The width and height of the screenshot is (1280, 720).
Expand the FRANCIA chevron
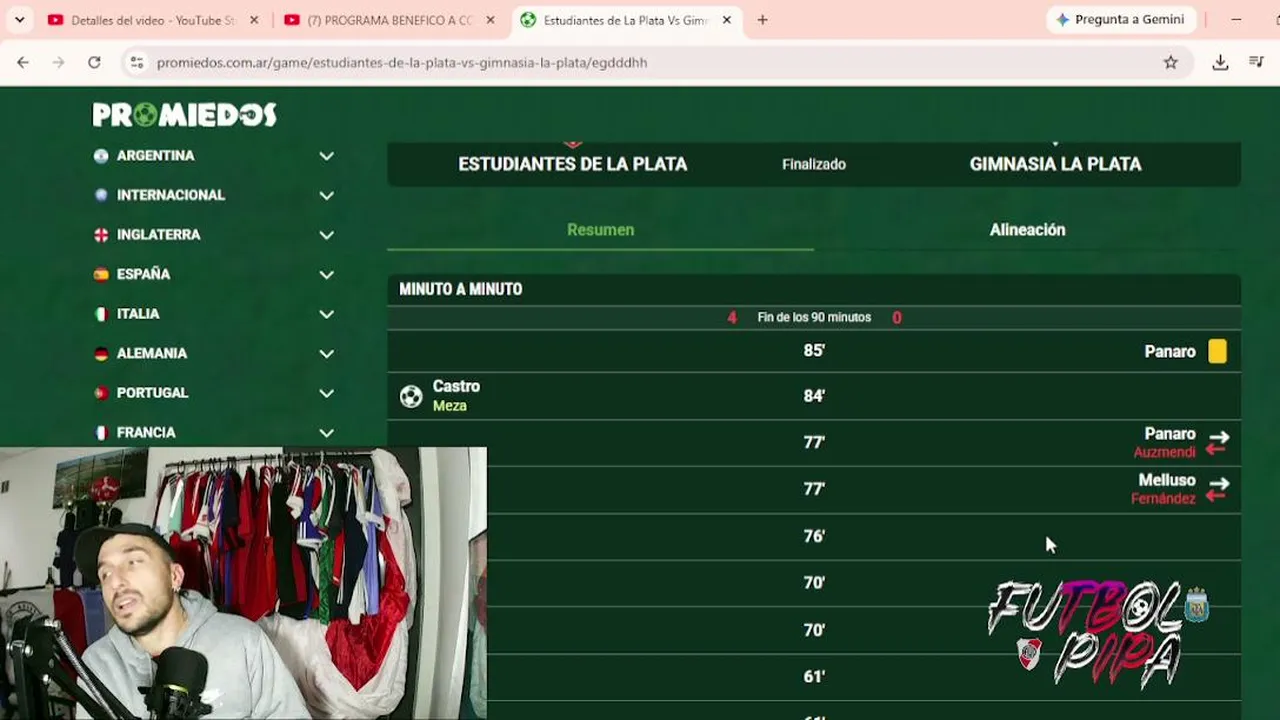pos(326,433)
